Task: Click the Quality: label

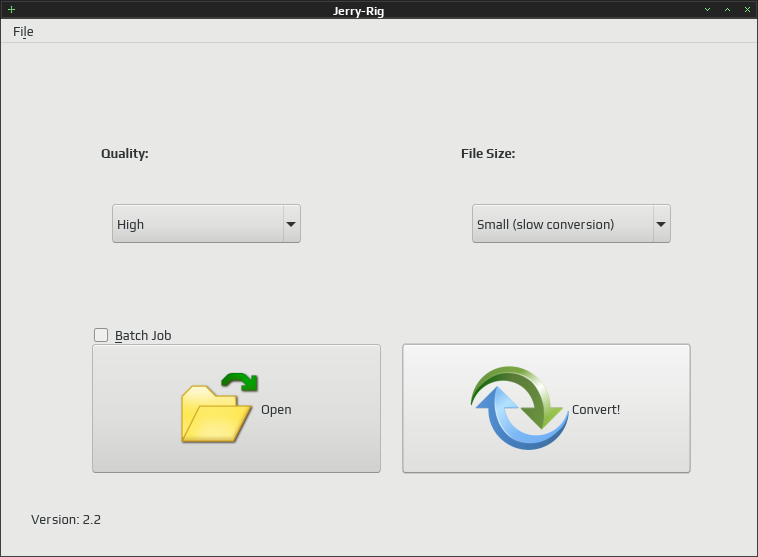Action: [x=125, y=154]
